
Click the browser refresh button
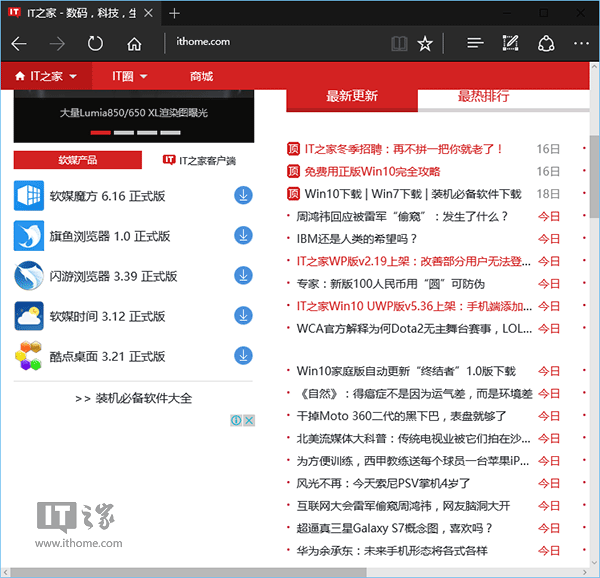[x=95, y=43]
